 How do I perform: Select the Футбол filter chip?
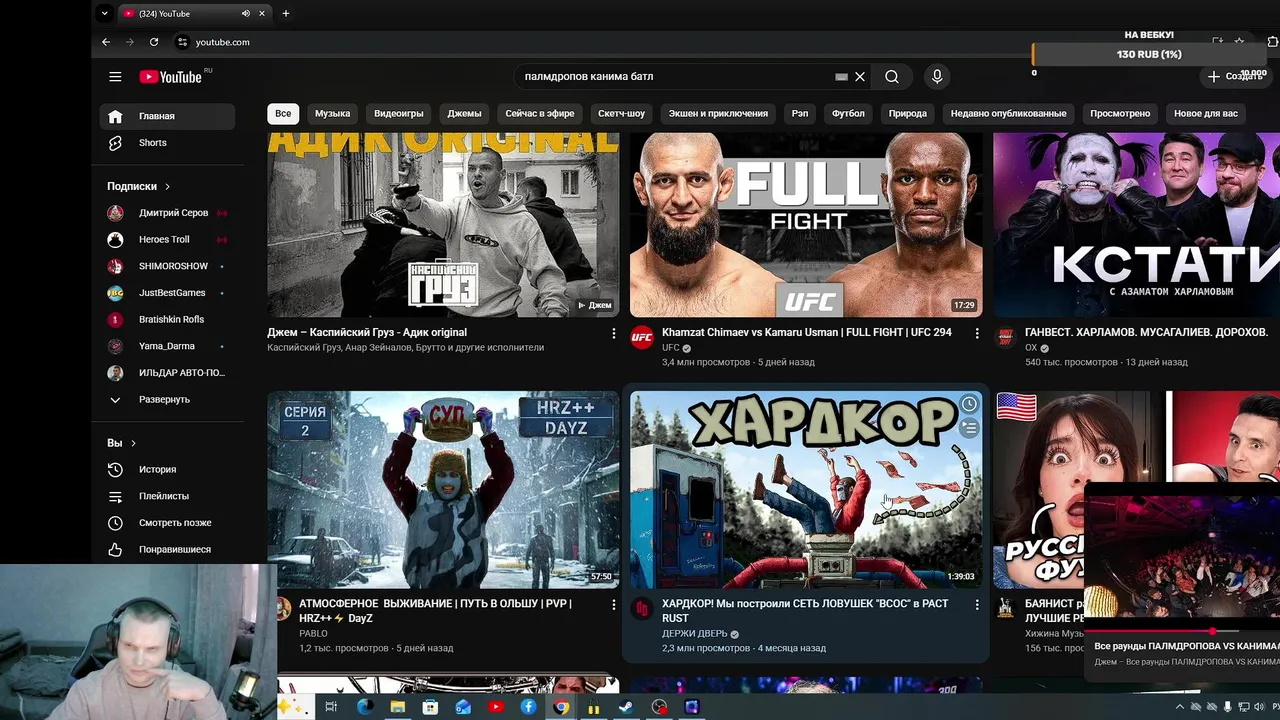[848, 113]
